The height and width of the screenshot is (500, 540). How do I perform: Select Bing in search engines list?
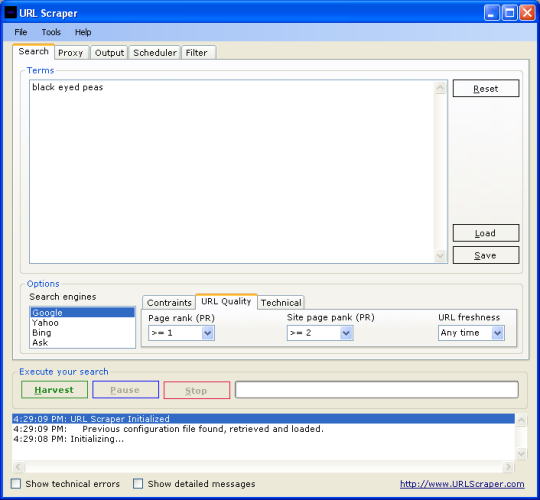point(82,333)
